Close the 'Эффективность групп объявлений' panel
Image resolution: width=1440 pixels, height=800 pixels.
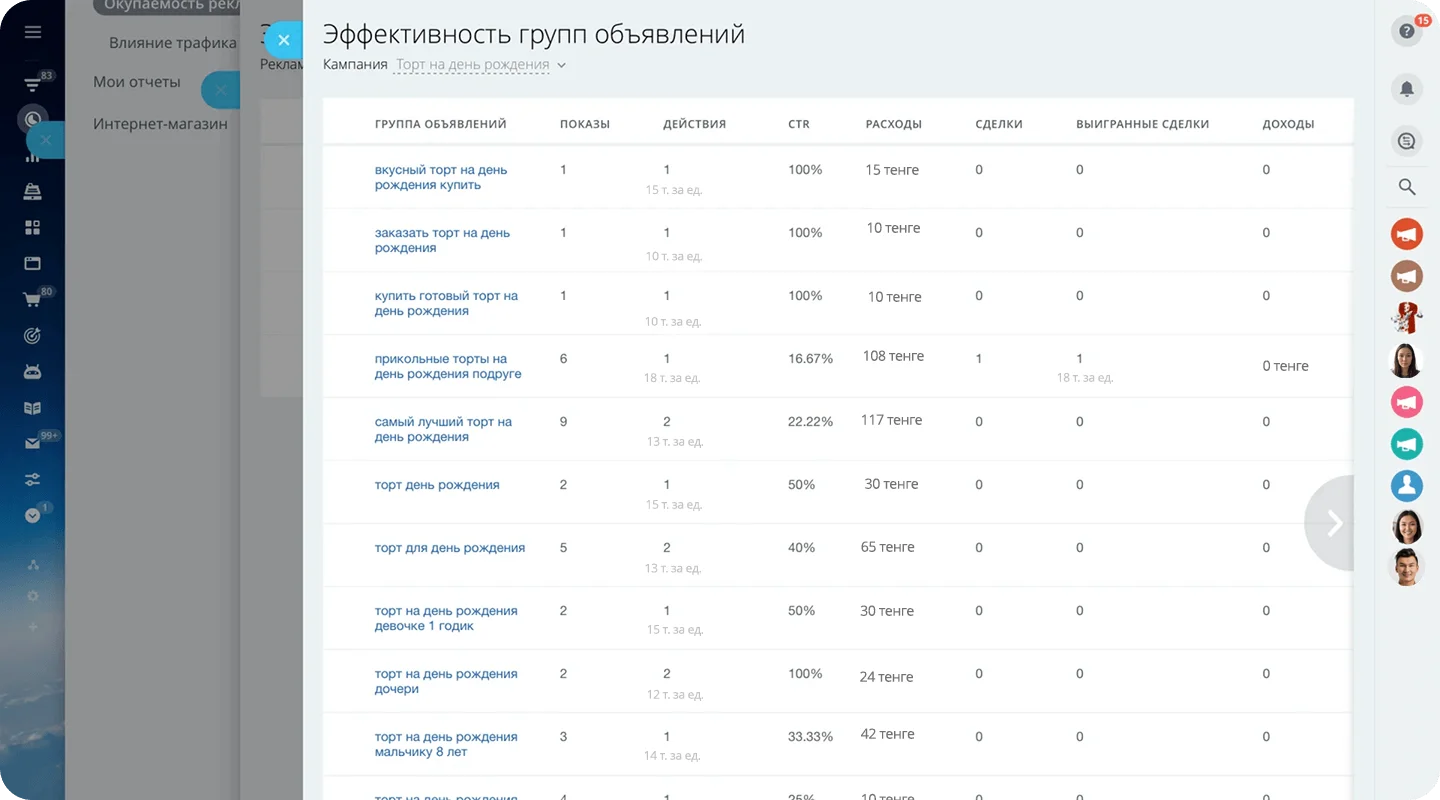[284, 40]
